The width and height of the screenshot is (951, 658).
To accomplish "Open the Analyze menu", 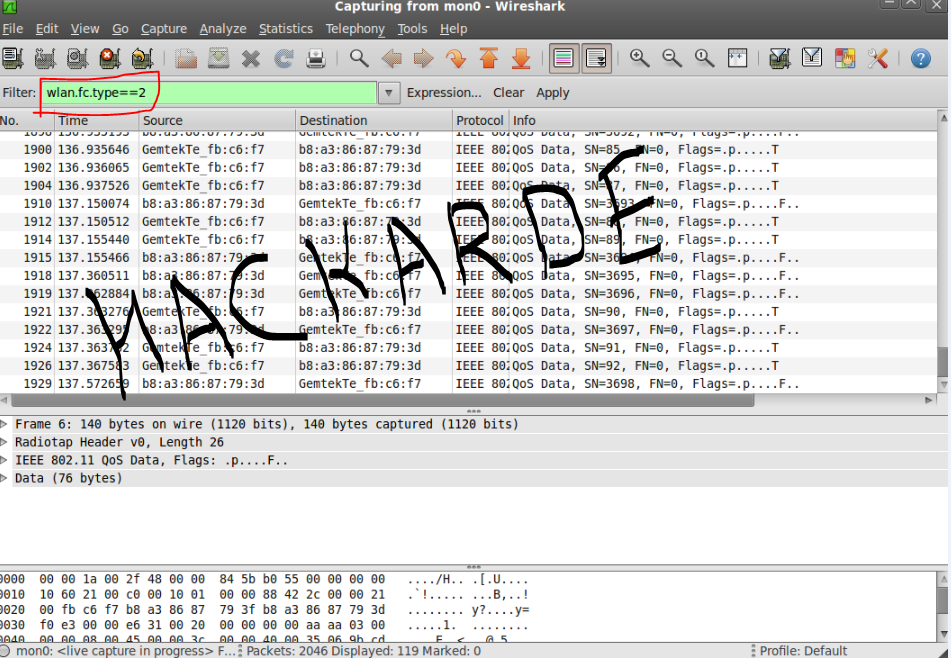I will click(x=223, y=29).
